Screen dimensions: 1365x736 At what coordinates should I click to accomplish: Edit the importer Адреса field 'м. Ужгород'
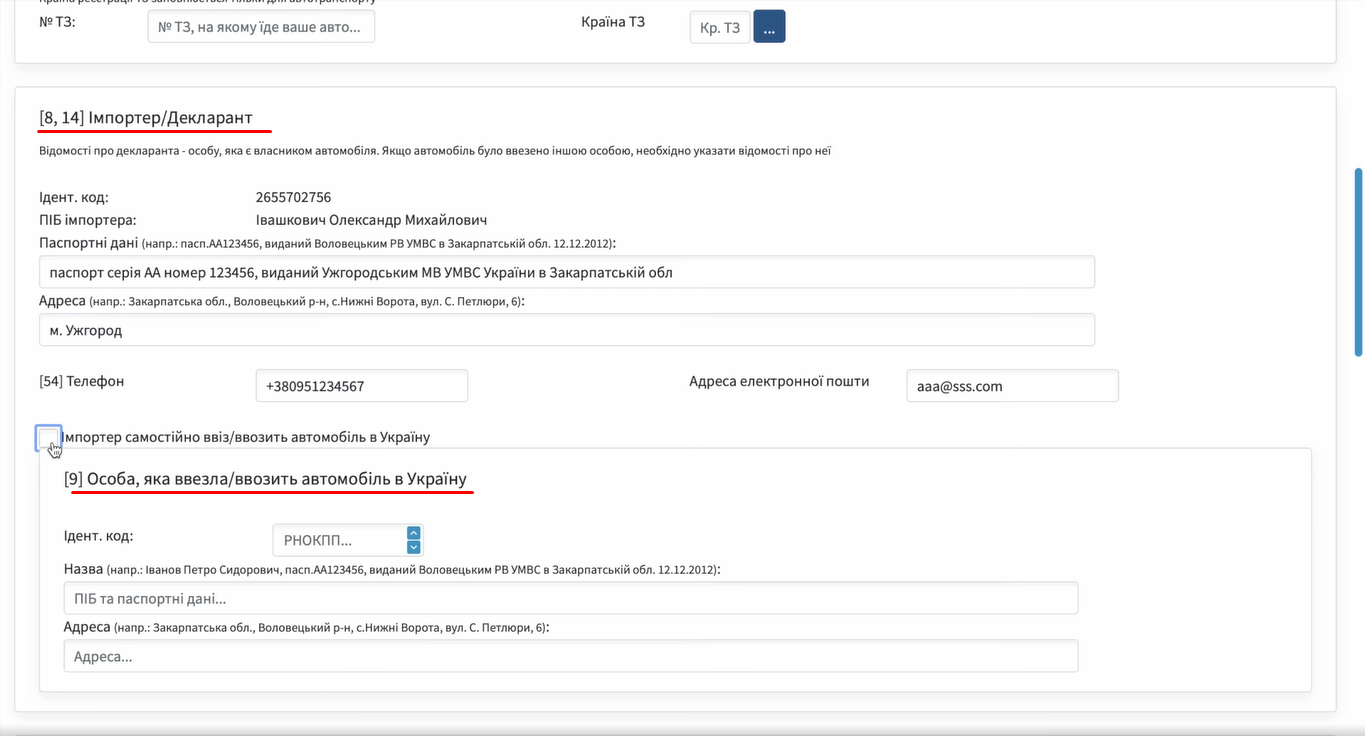point(567,330)
